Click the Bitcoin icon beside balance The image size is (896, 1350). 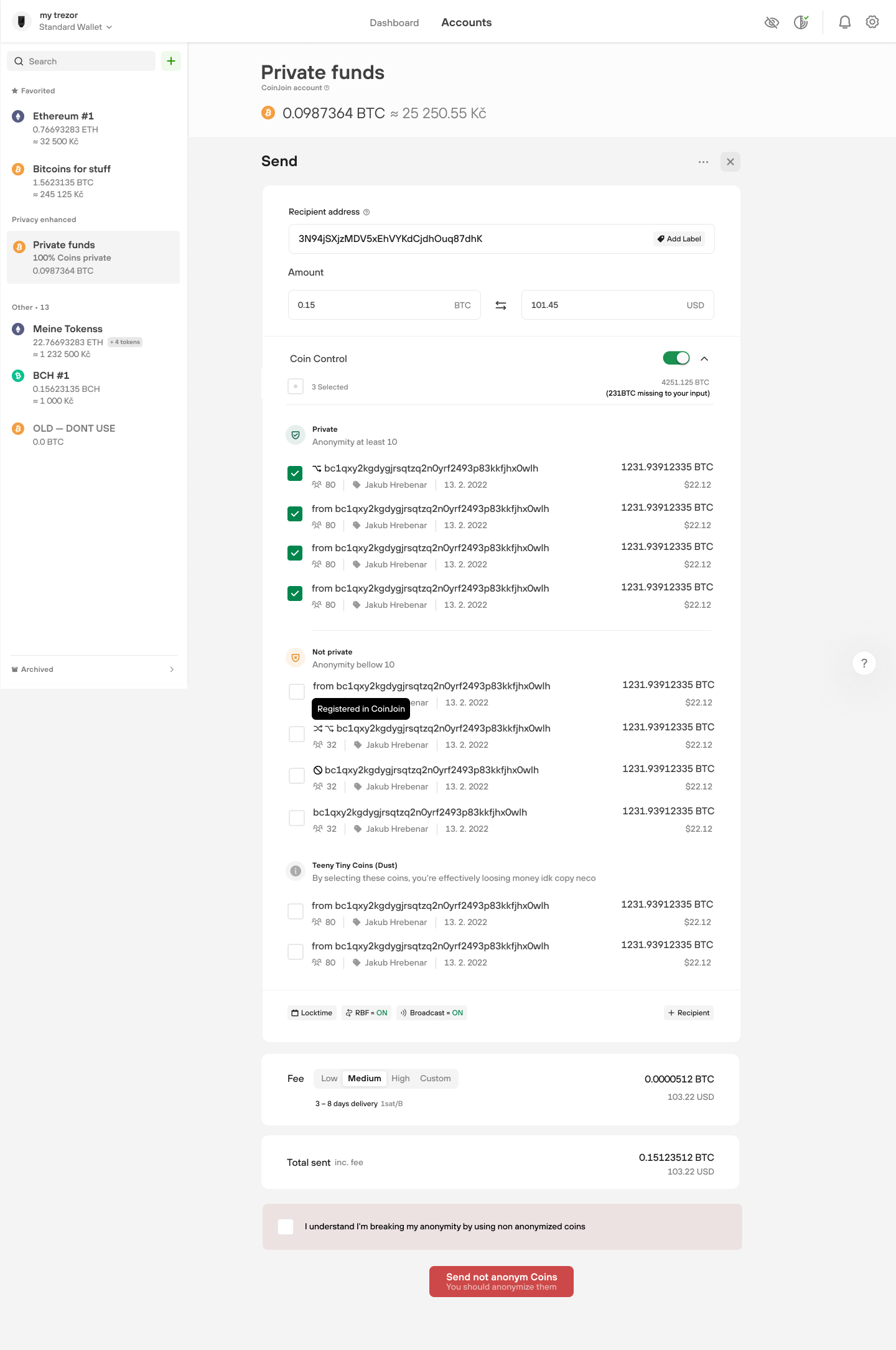[x=268, y=113]
